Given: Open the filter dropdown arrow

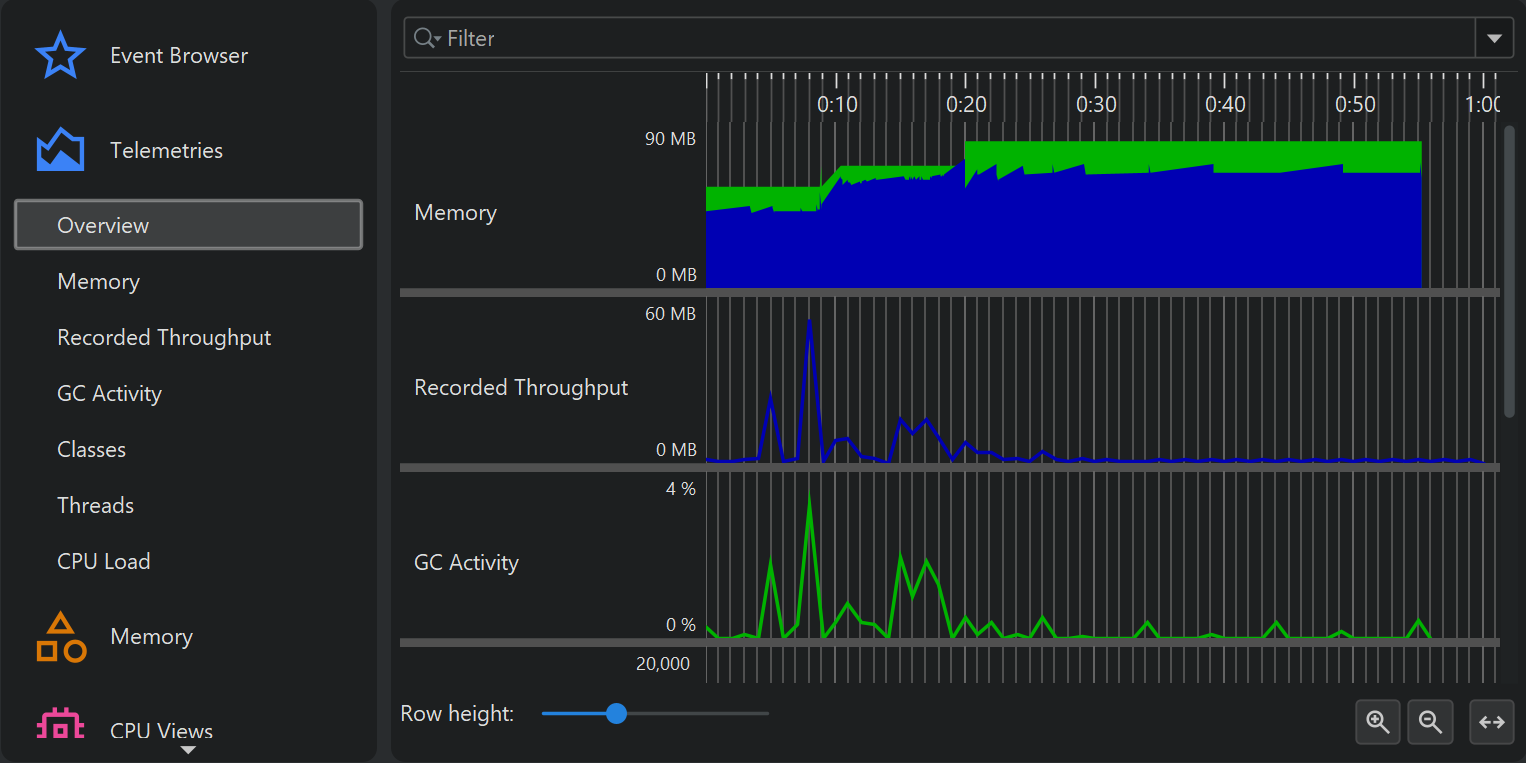Looking at the screenshot, I should pos(1494,38).
